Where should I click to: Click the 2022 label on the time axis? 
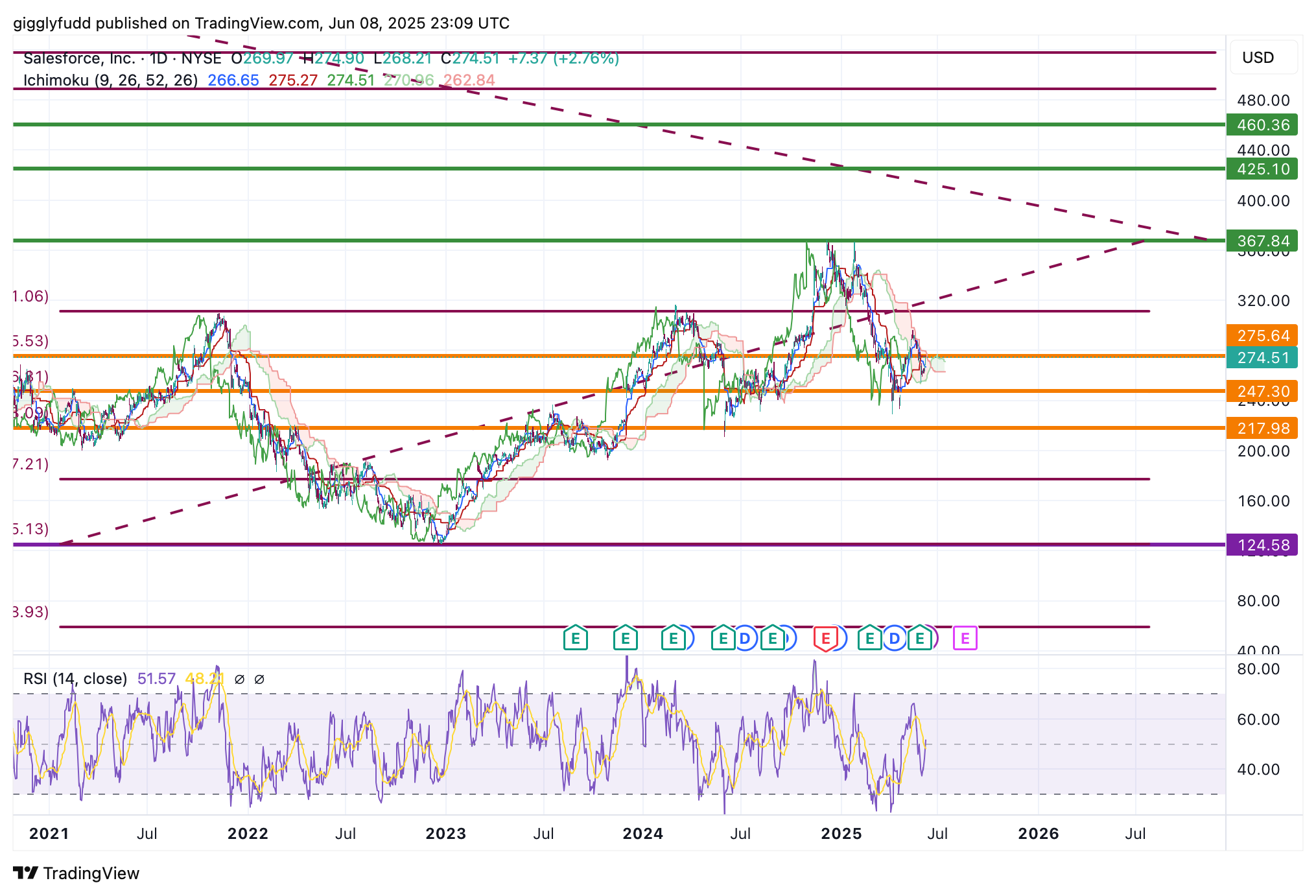248,833
